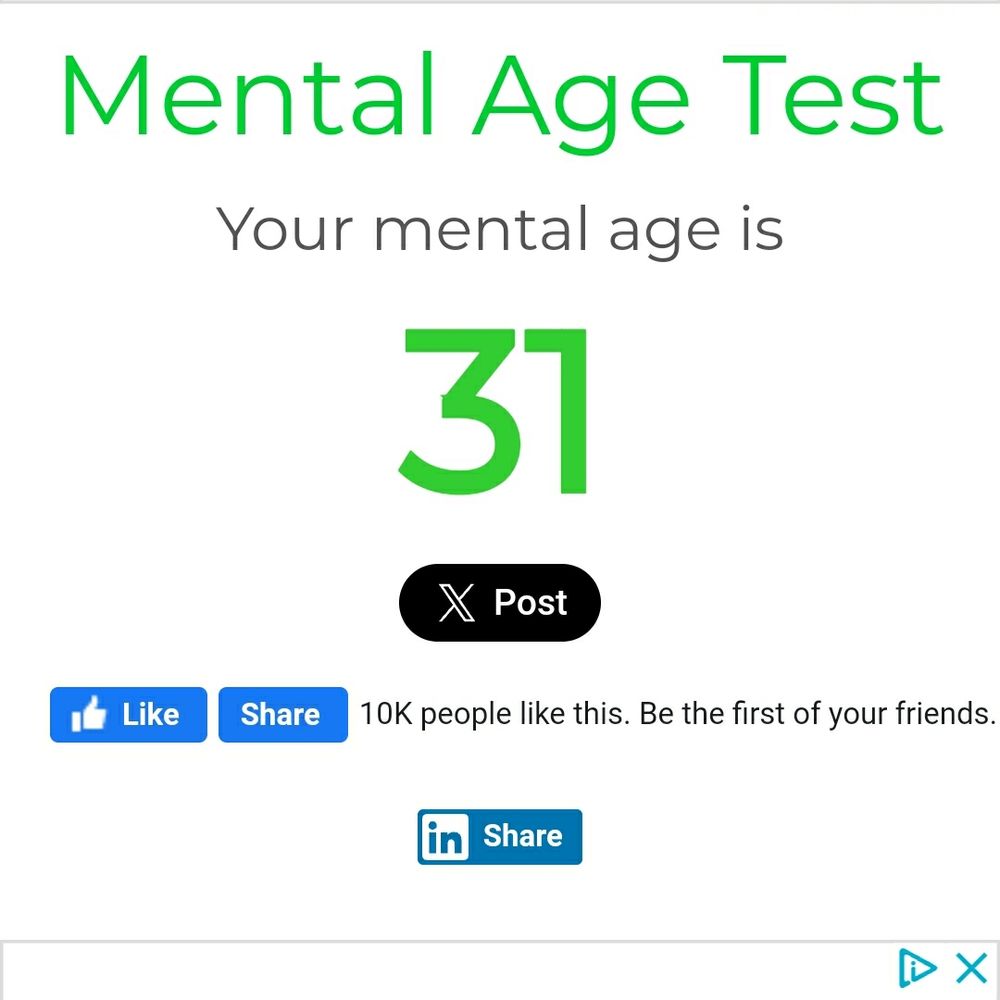This screenshot has height=1000, width=1000.
Task: Click the 'Mental Age Test' heading
Action: 500,95
